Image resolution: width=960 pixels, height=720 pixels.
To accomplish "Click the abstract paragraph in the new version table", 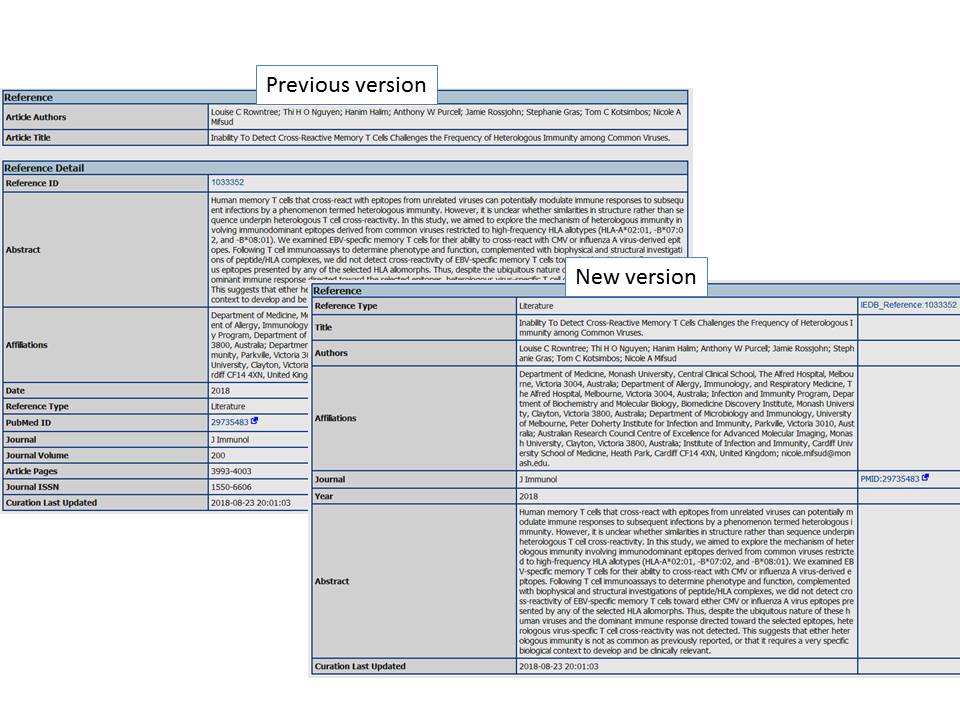I will tap(686, 582).
